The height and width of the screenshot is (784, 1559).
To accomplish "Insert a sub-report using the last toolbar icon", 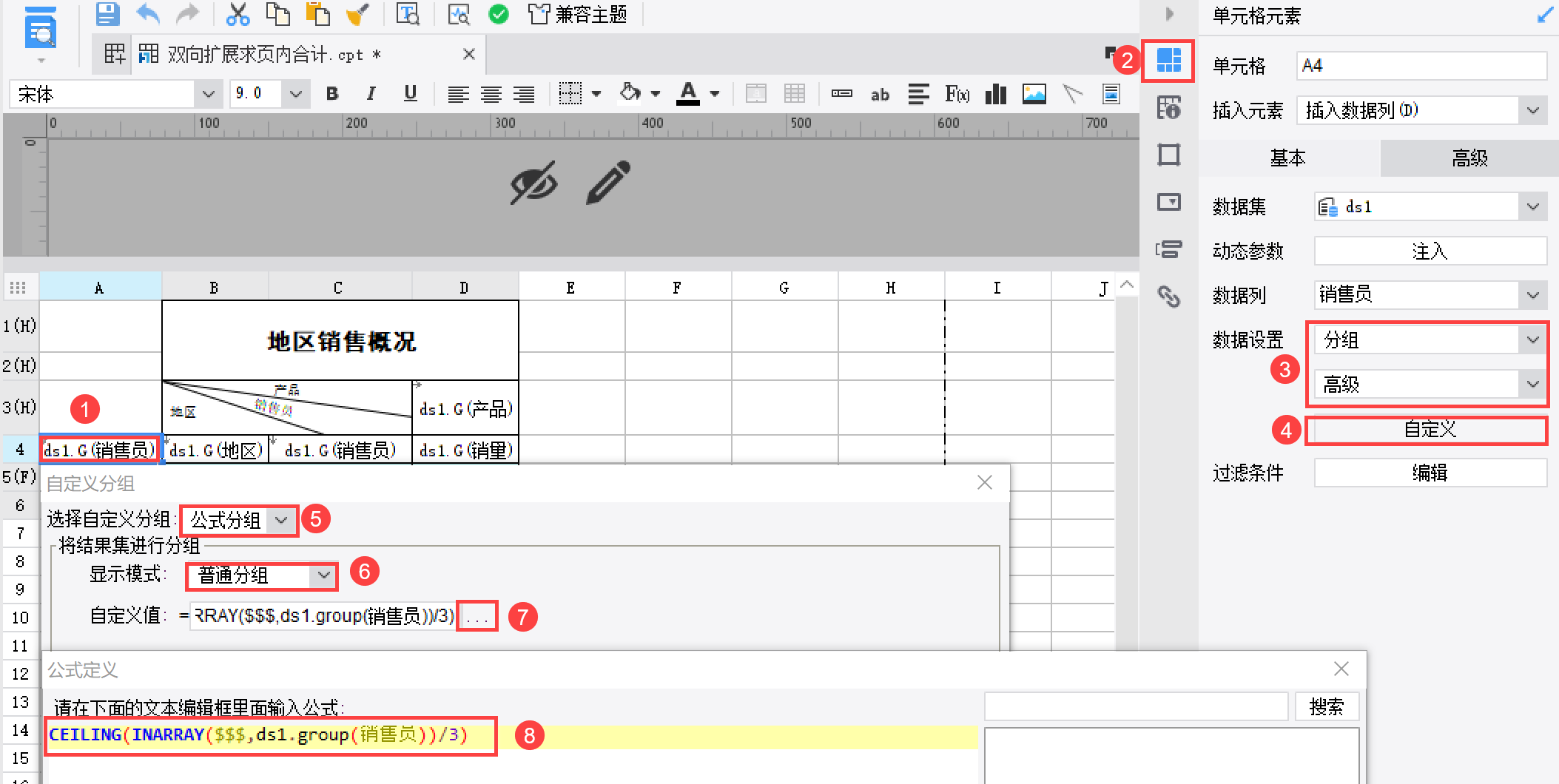I will 1111,94.
